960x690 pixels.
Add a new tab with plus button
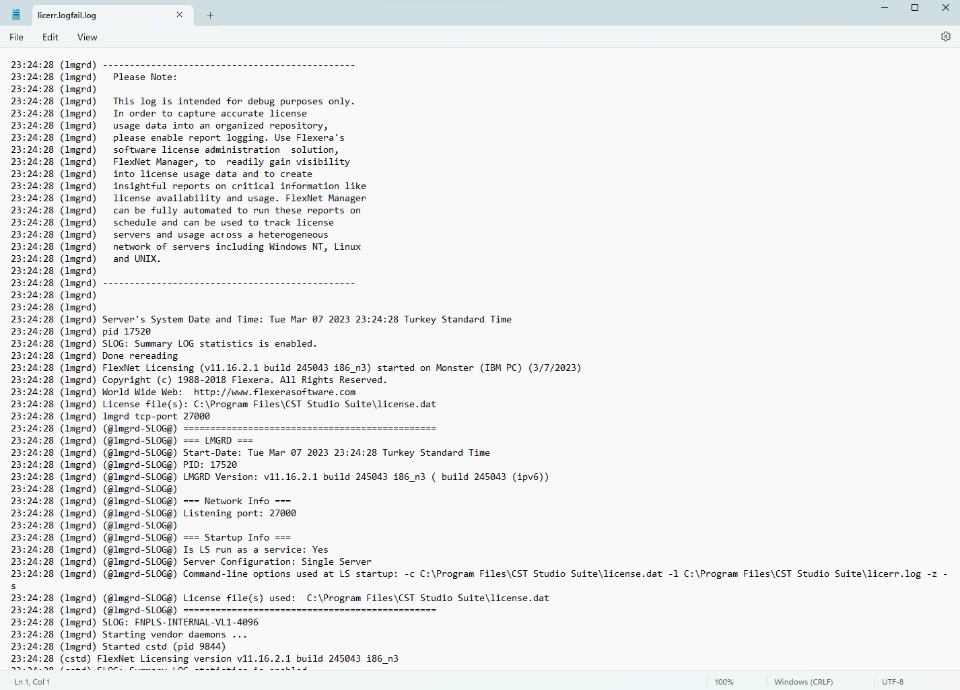210,15
